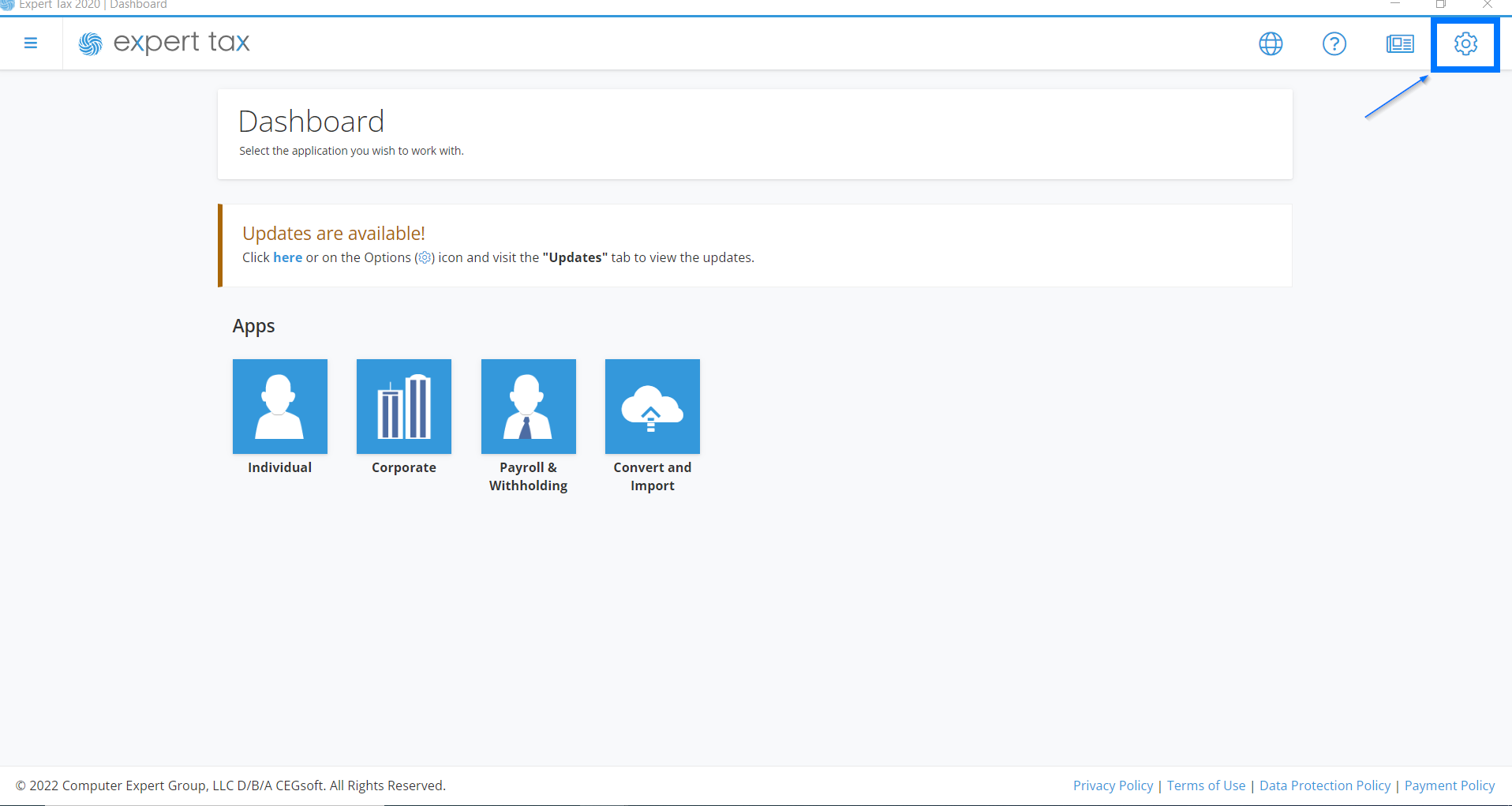Minimize the Expert Tax window
The height and width of the screenshot is (806, 1512).
tap(1395, 4)
